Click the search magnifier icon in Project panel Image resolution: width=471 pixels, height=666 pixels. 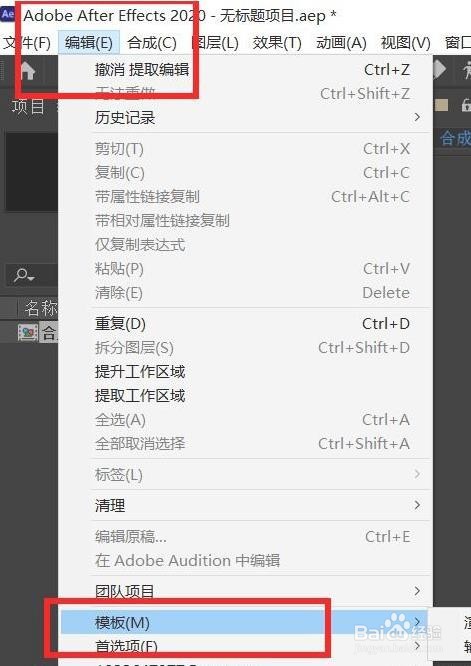point(23,276)
